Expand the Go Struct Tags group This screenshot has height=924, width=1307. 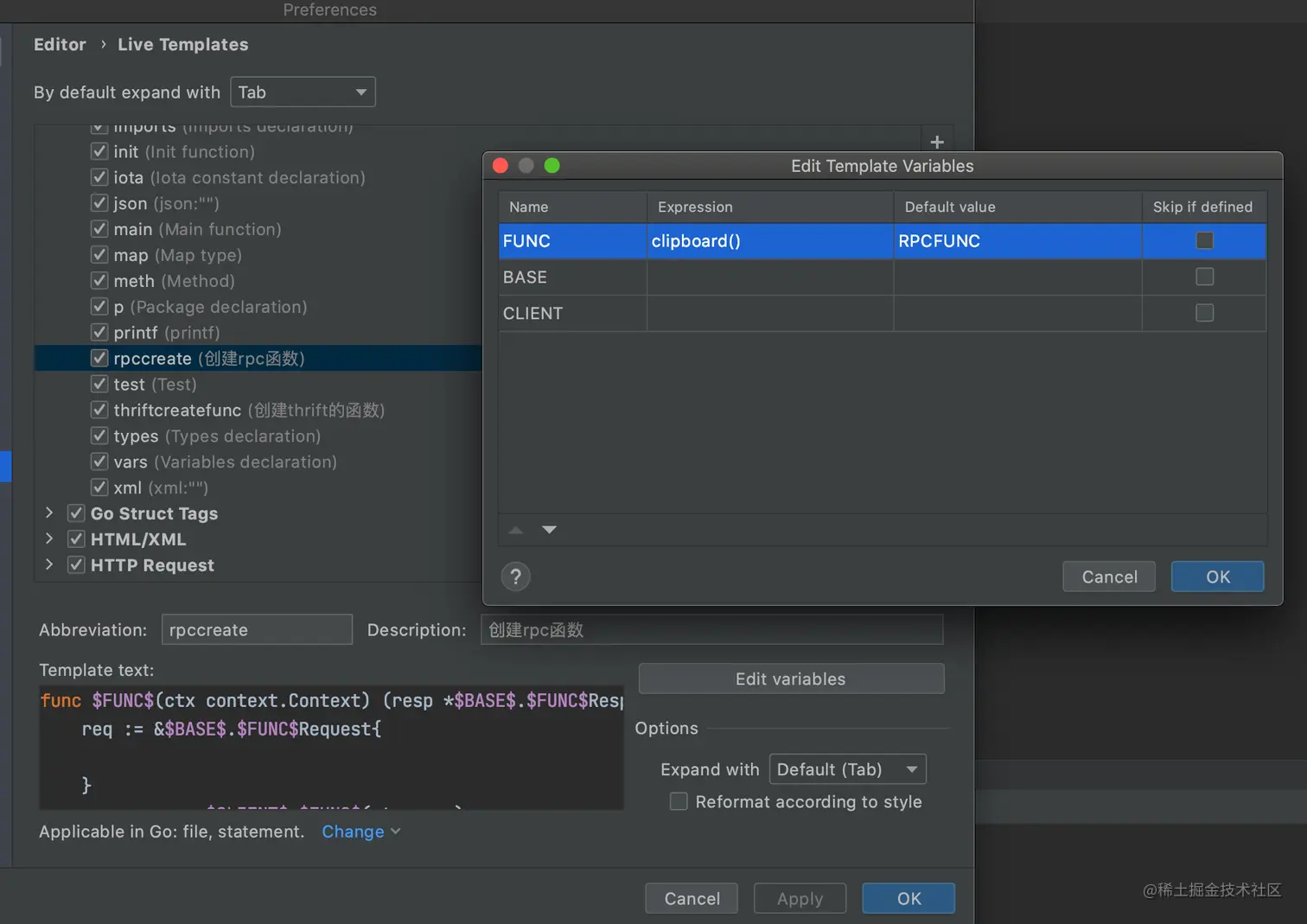tap(49, 513)
